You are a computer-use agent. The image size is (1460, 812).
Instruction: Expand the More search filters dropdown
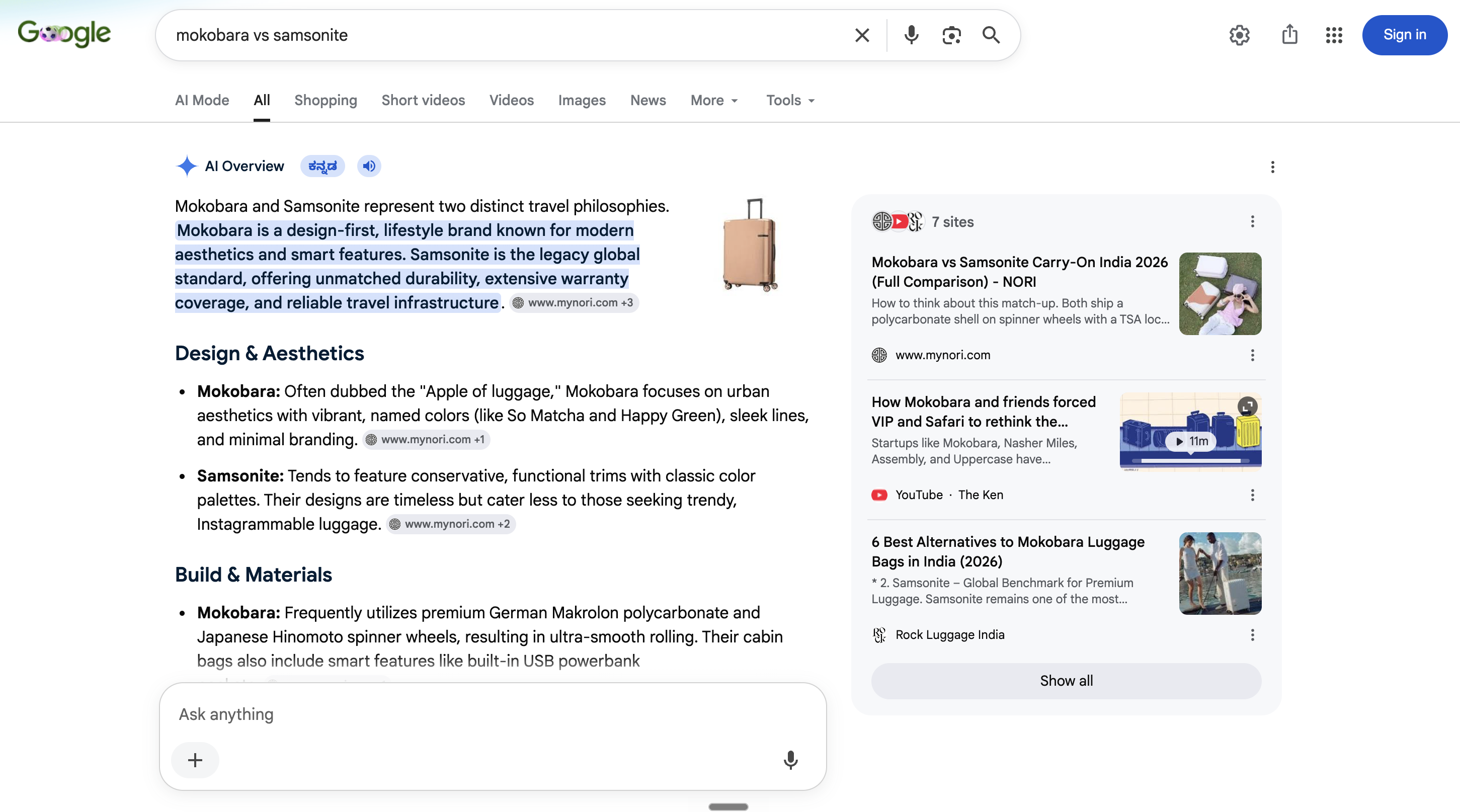pyautogui.click(x=714, y=100)
